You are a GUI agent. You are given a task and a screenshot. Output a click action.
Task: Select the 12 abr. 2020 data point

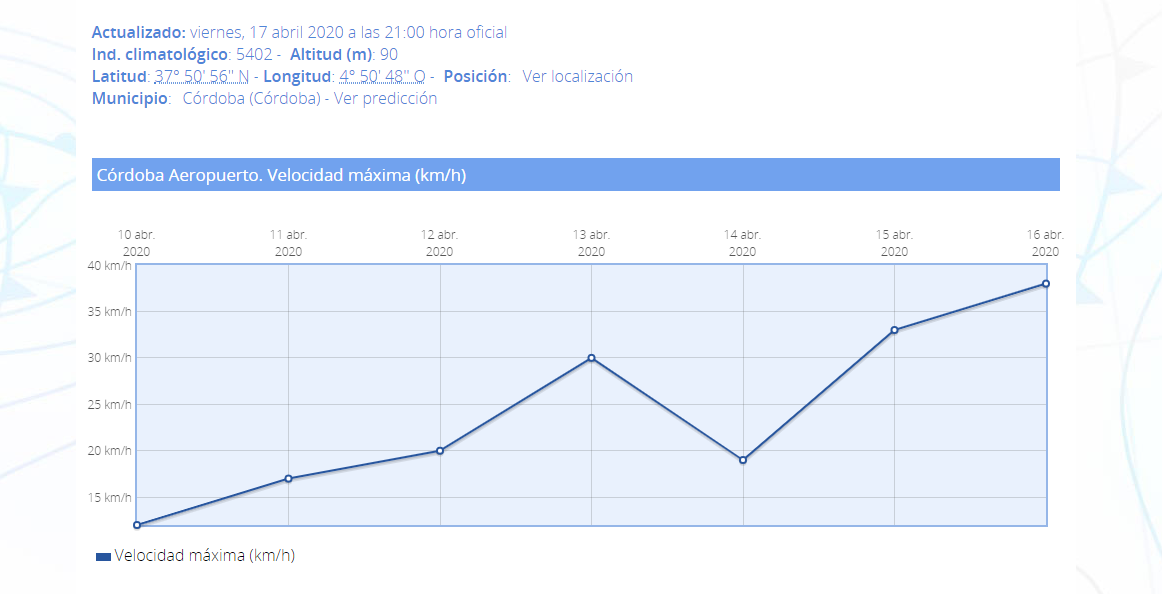[440, 450]
